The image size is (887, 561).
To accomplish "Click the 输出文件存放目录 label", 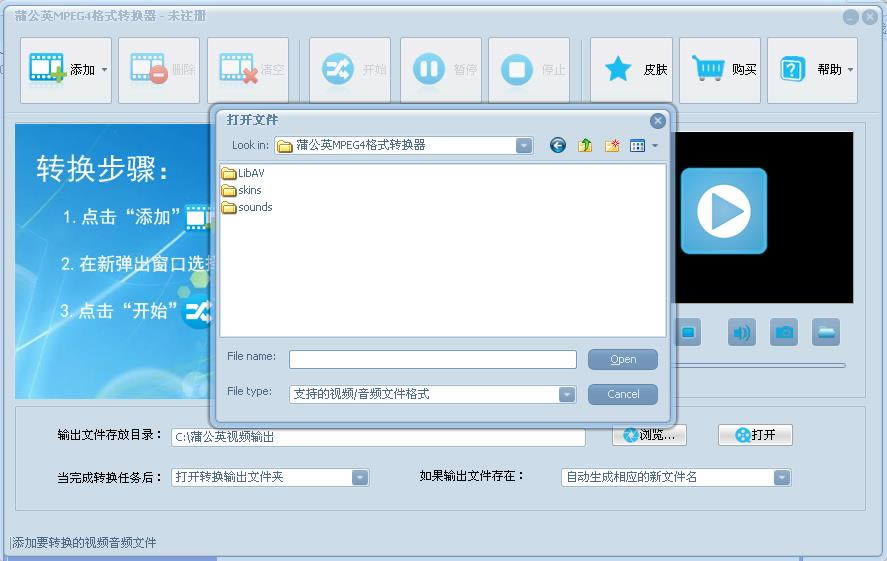I will [109, 435].
